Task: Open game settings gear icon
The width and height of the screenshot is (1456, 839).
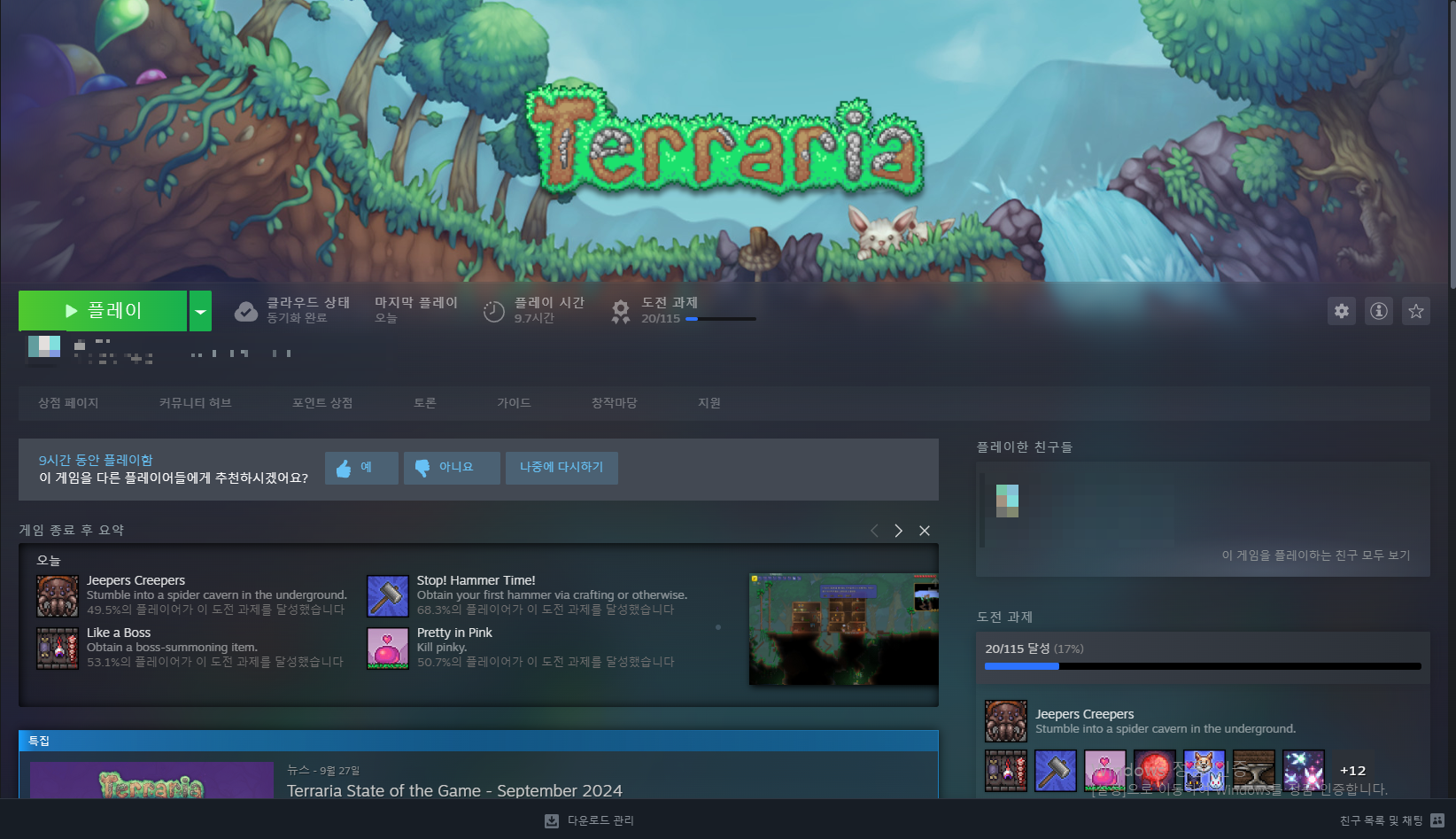Action: click(1342, 311)
